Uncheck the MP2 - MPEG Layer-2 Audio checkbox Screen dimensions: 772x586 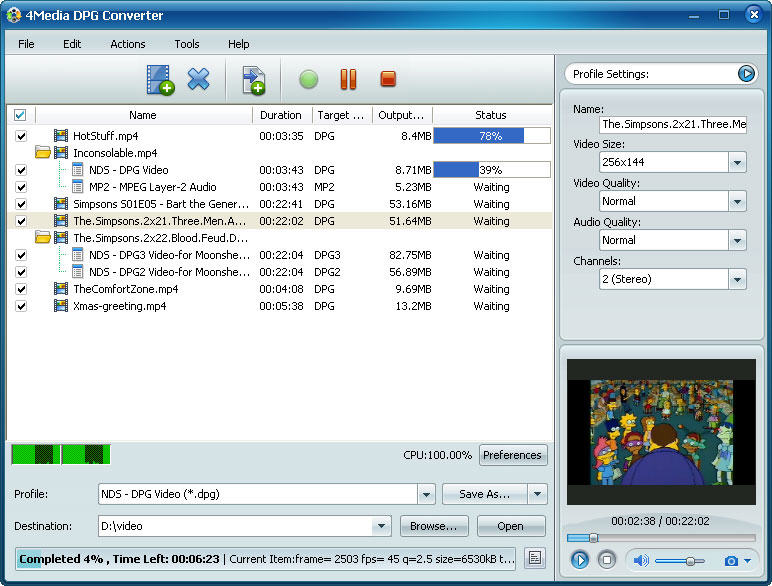(x=21, y=187)
